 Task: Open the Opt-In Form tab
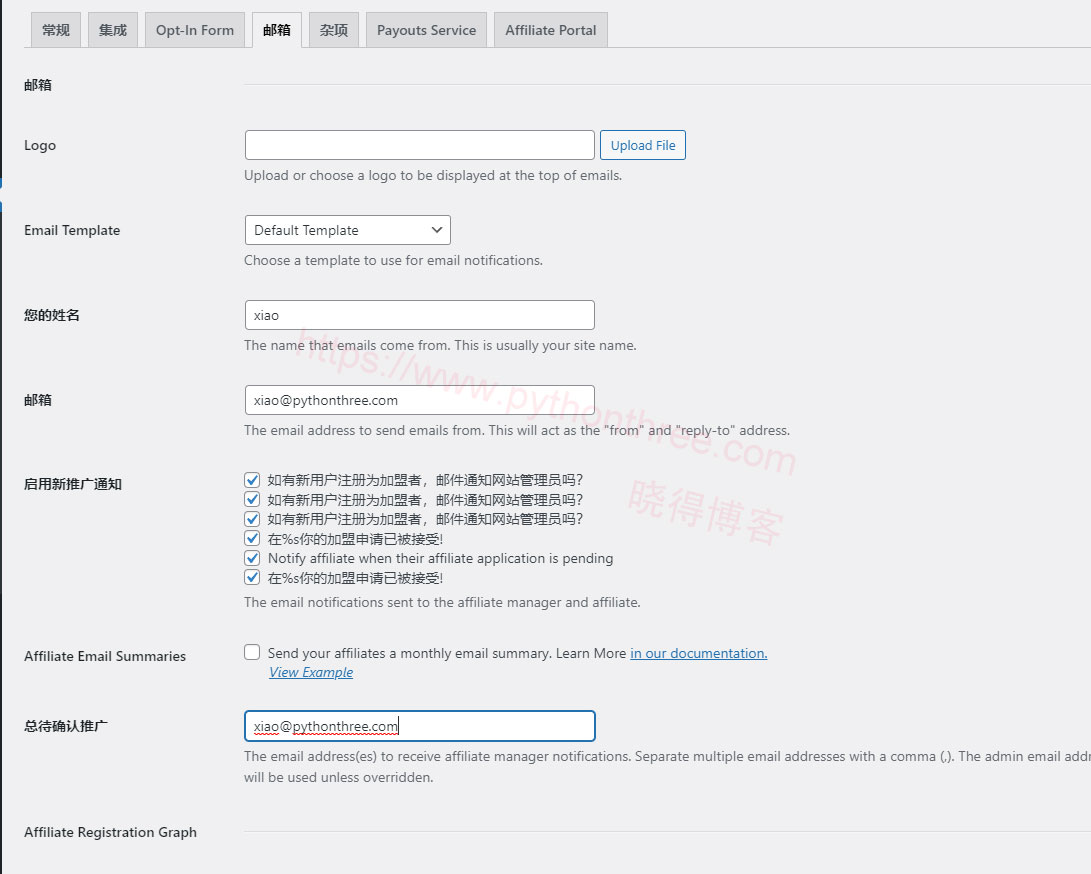(195, 30)
